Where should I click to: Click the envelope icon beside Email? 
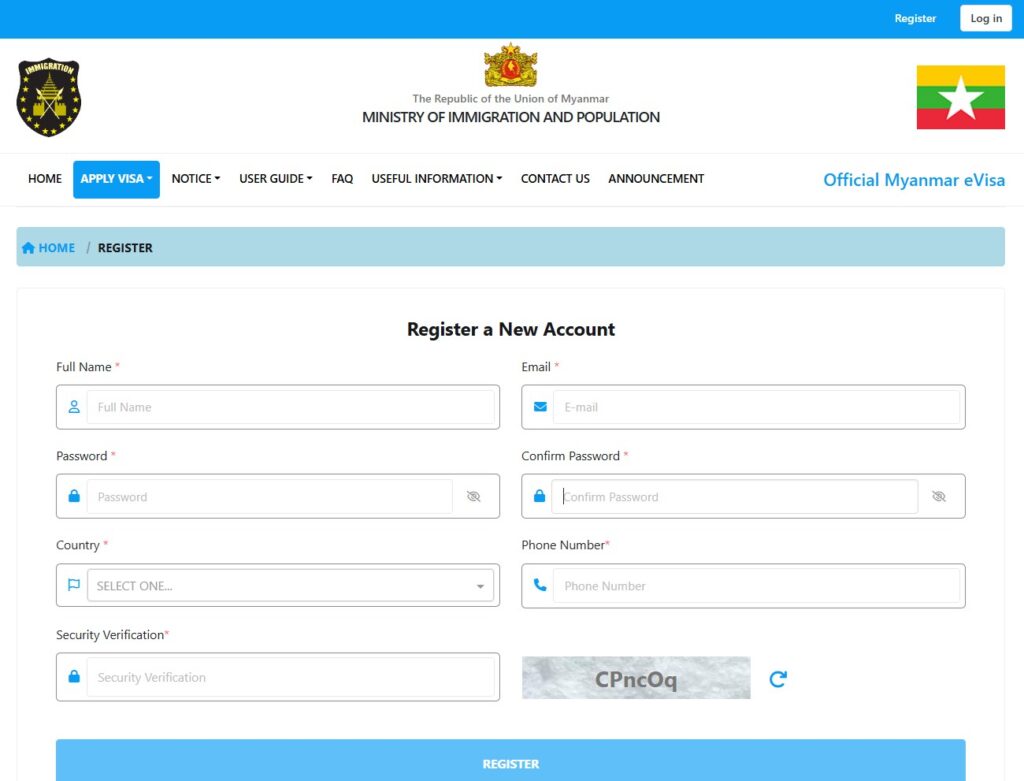tap(540, 407)
